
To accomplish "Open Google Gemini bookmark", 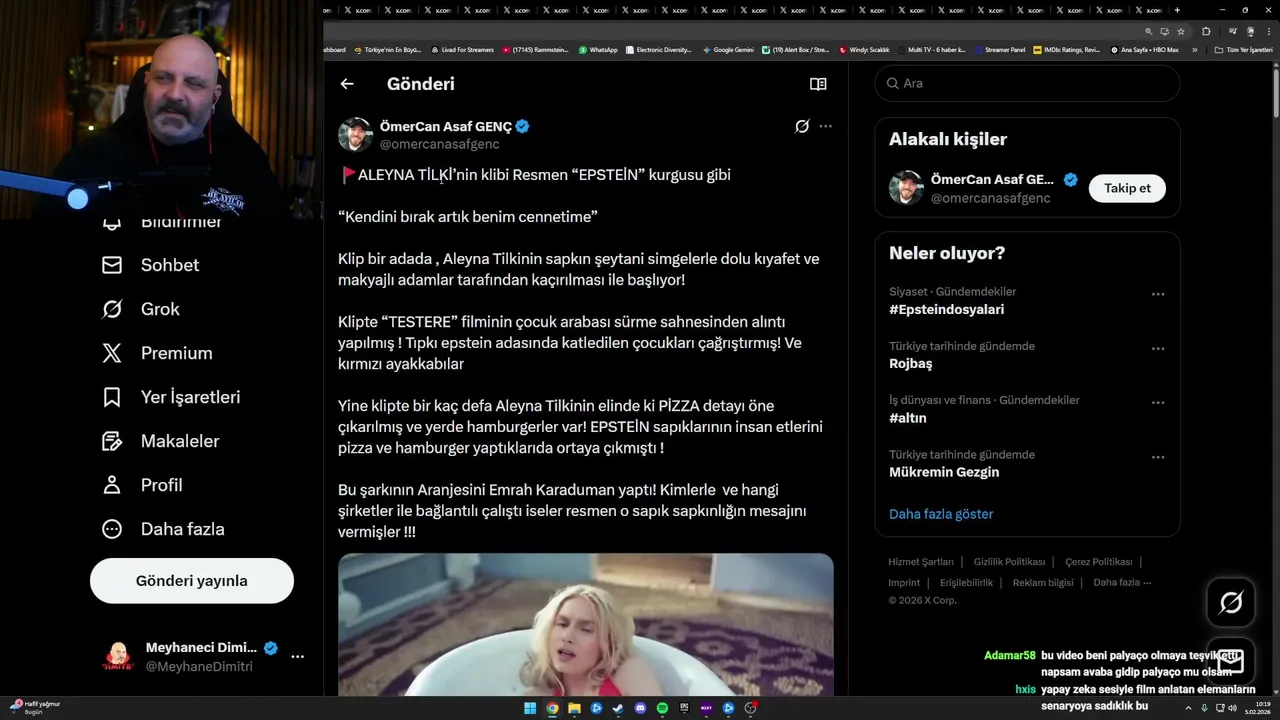I will [x=728, y=50].
